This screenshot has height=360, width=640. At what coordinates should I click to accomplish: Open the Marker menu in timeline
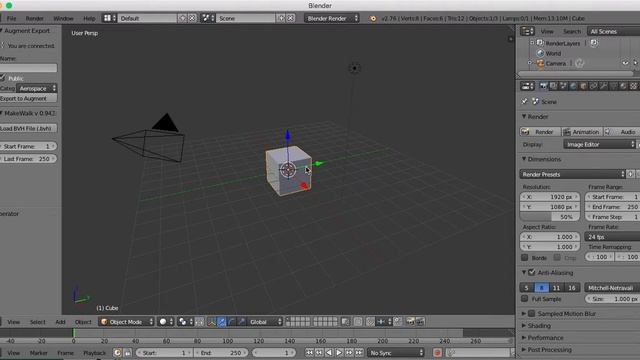click(38, 353)
